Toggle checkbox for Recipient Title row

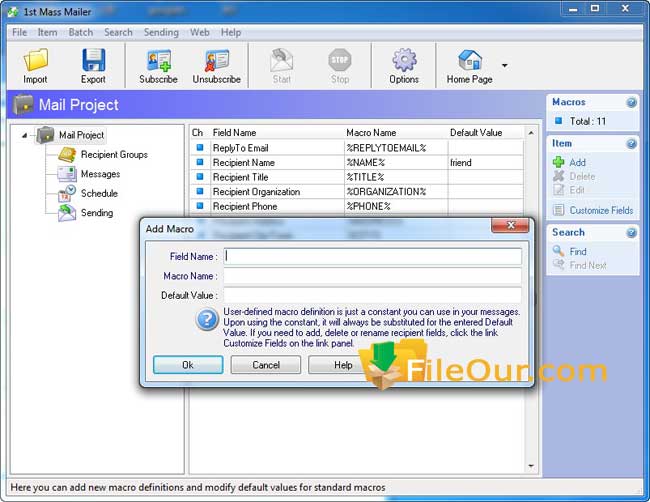click(x=198, y=177)
